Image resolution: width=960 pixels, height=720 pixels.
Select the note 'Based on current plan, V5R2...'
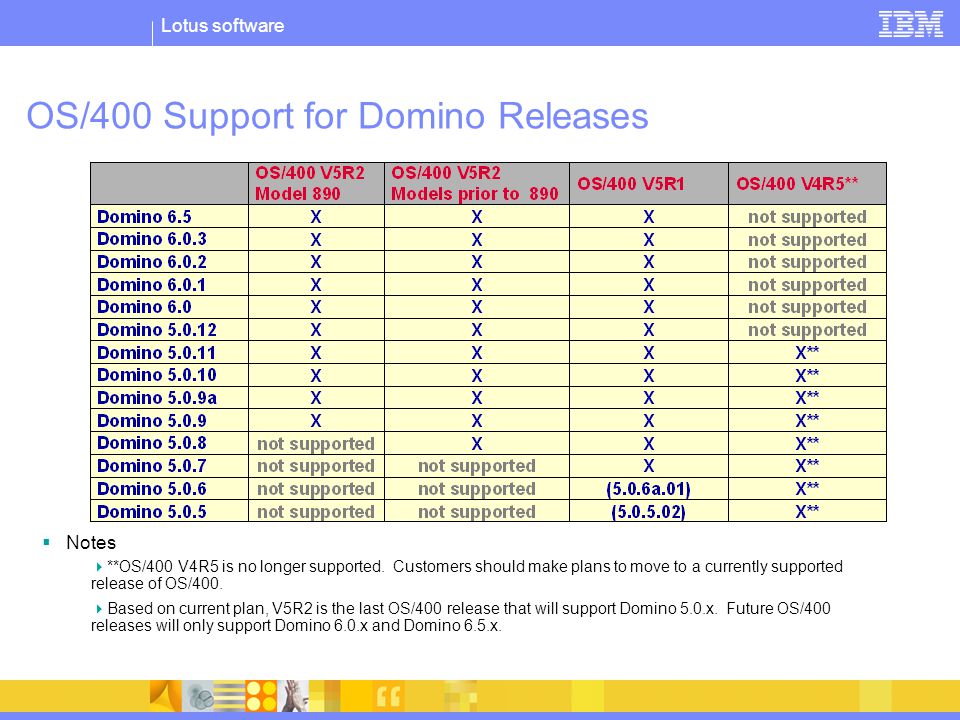(x=460, y=617)
